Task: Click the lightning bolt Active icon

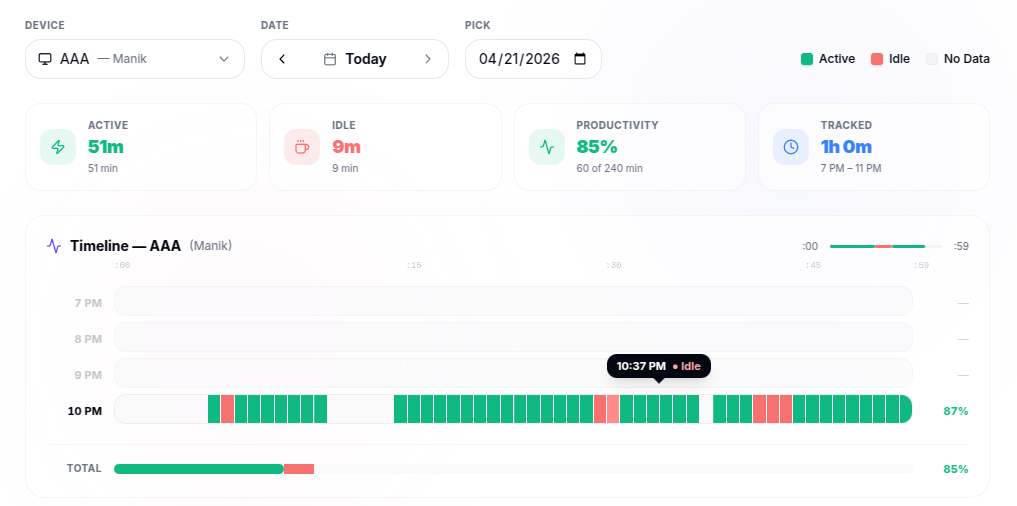Action: [58, 147]
